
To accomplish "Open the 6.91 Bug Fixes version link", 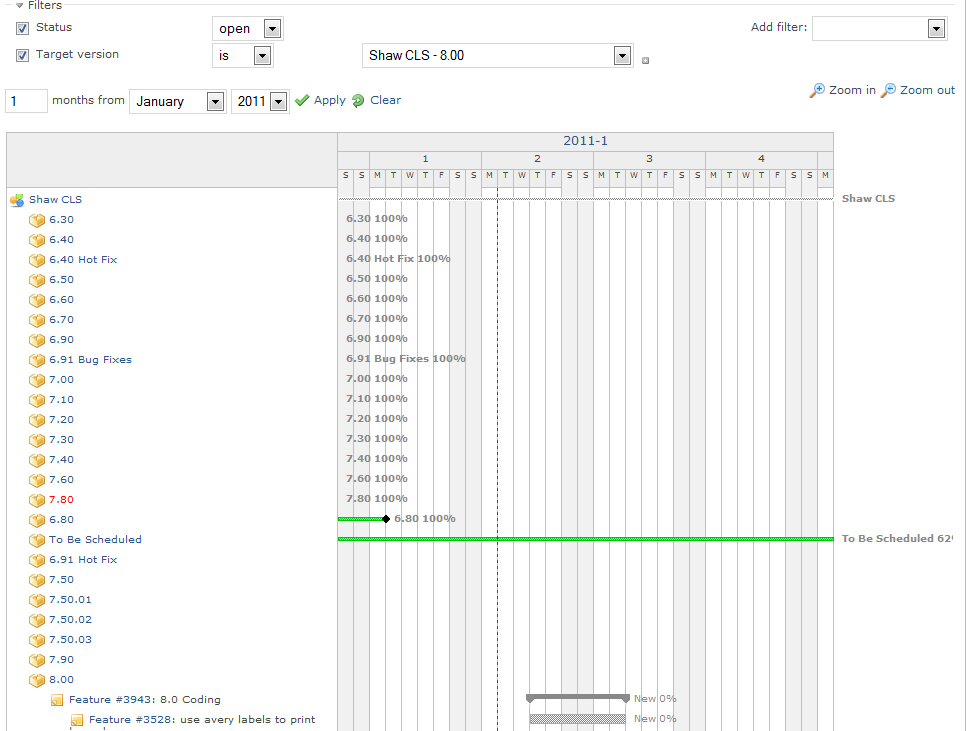I will (x=91, y=360).
